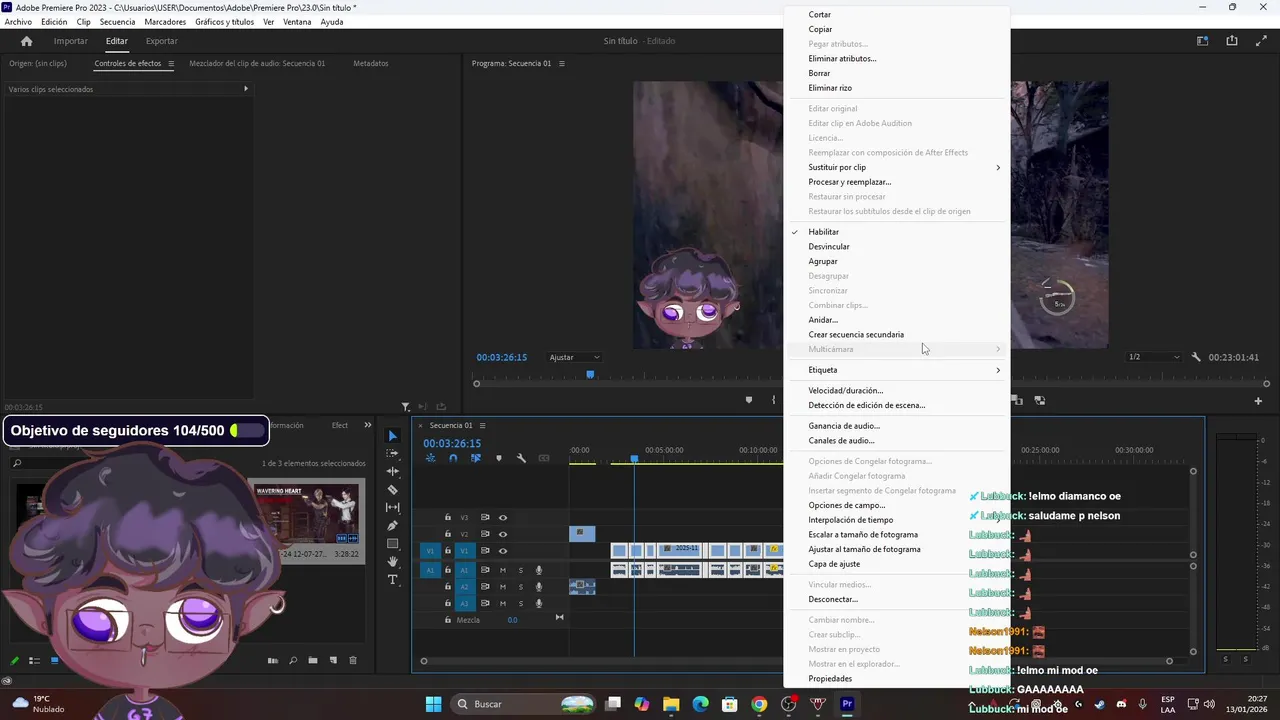Expand Varios clips seleccionados arrow

246,89
